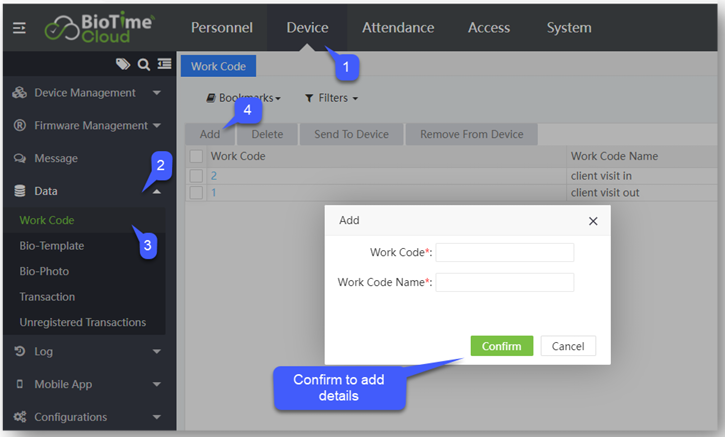
Task: Click the sidebar collapse list icon
Action: coord(164,65)
